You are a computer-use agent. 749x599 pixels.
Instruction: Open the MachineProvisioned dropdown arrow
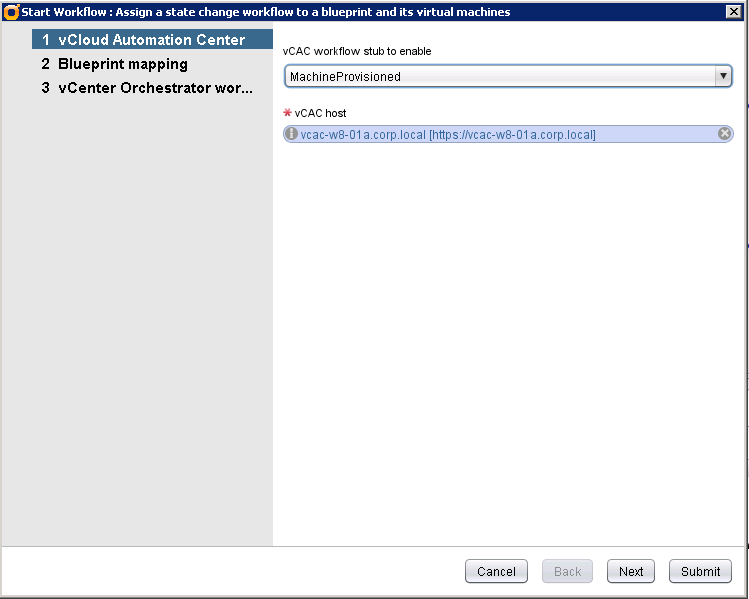723,76
